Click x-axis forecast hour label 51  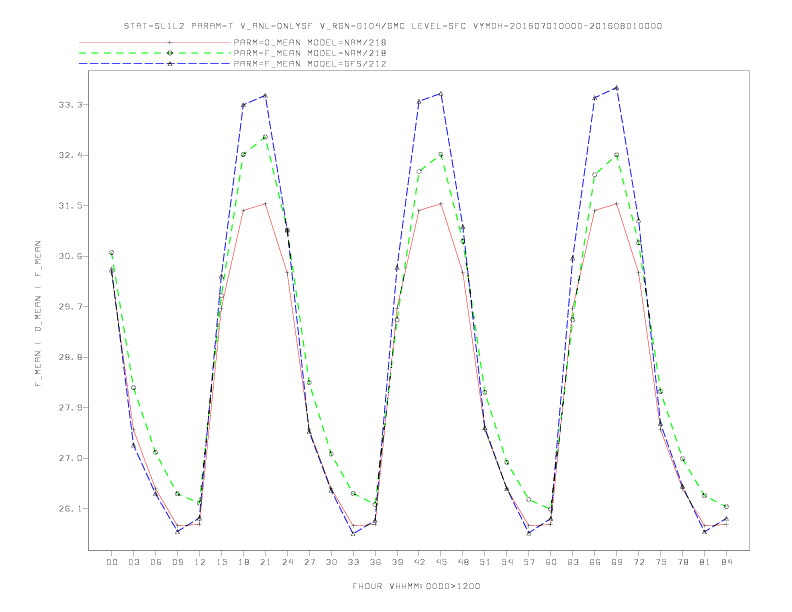click(x=485, y=562)
